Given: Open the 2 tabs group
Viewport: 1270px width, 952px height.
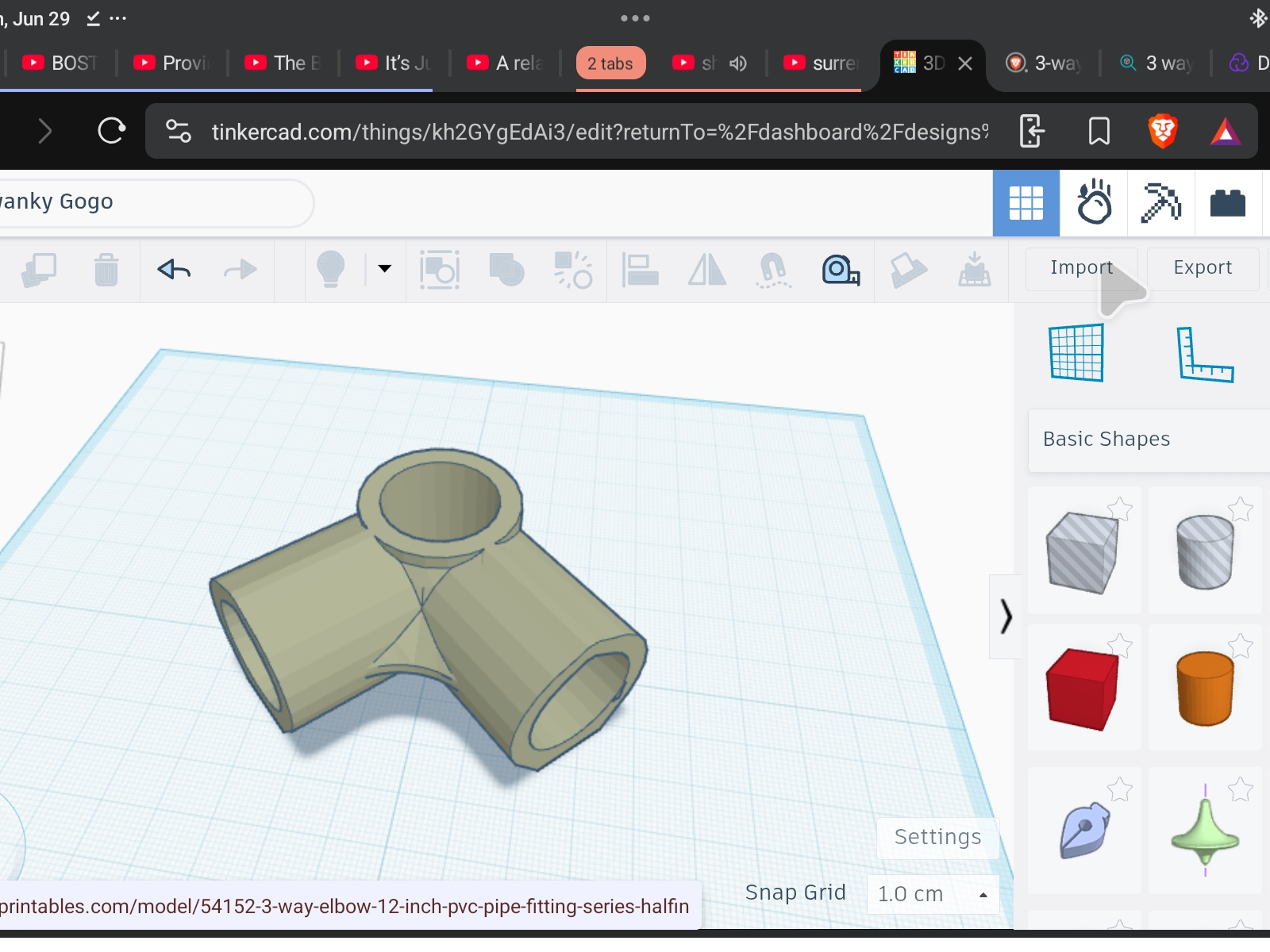Looking at the screenshot, I should click(610, 63).
